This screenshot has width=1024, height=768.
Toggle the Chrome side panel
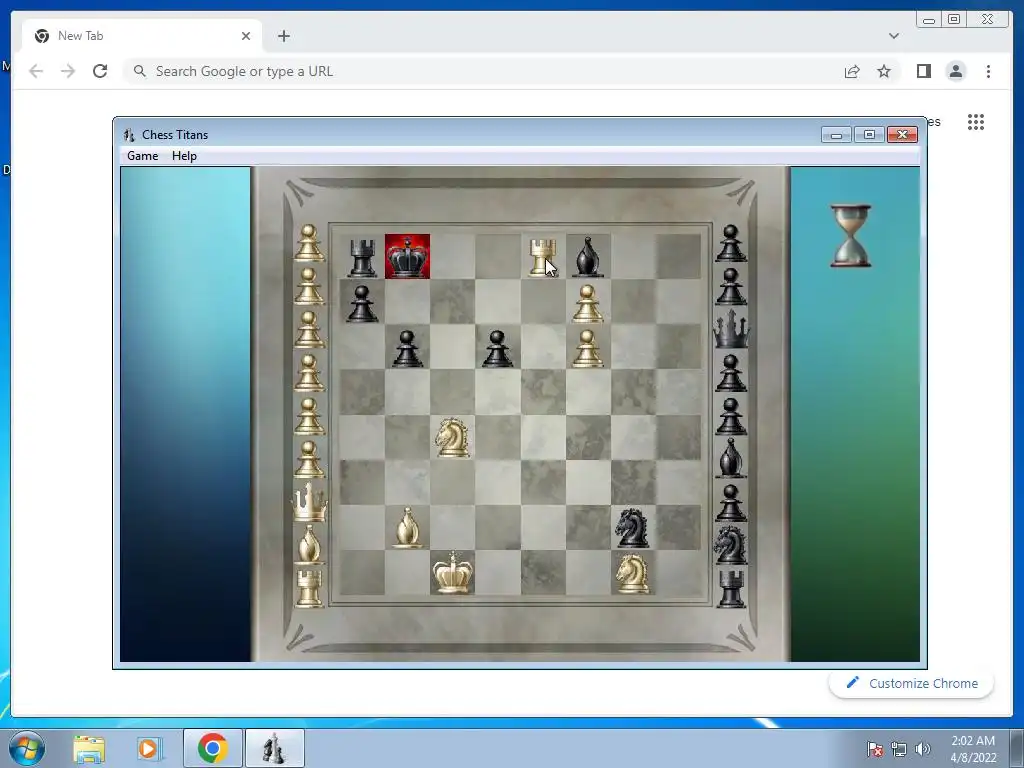pos(923,71)
